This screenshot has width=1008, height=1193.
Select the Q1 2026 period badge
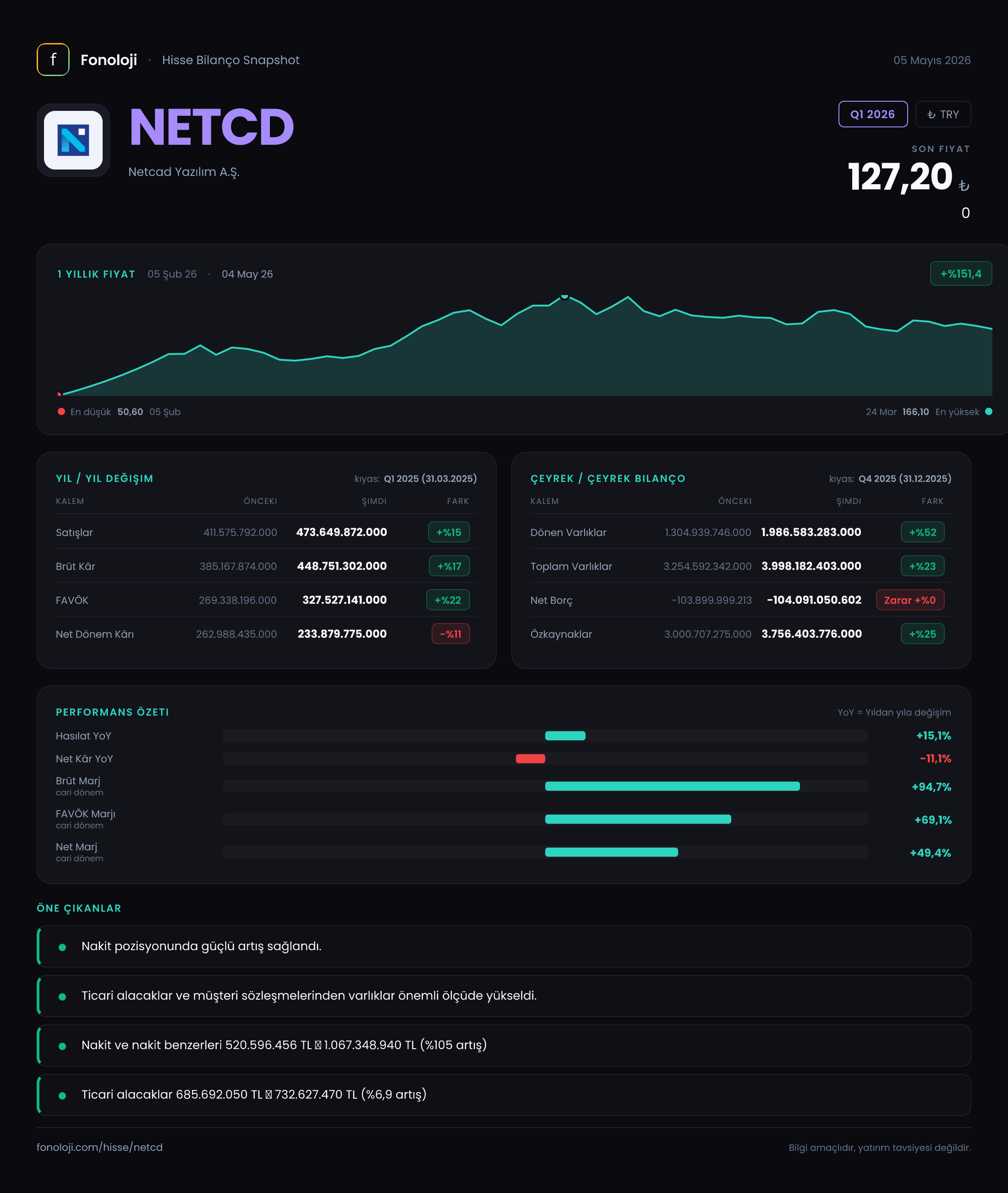pyautogui.click(x=872, y=114)
